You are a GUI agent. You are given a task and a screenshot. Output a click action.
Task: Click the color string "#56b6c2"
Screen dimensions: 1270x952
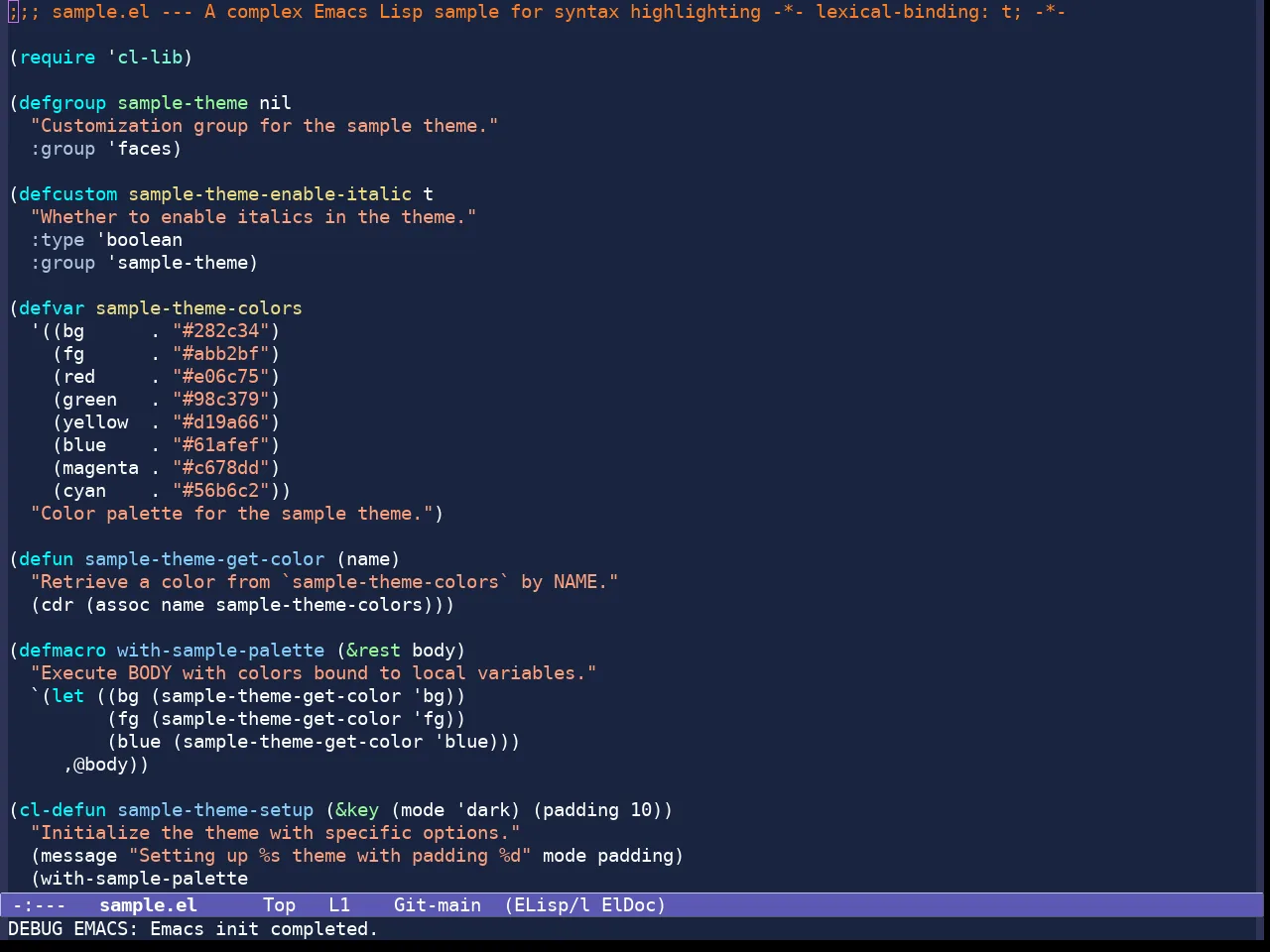click(220, 491)
